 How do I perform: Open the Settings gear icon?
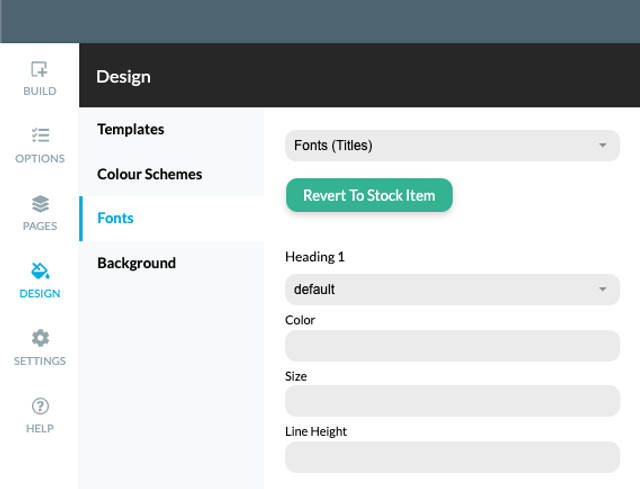[x=40, y=338]
